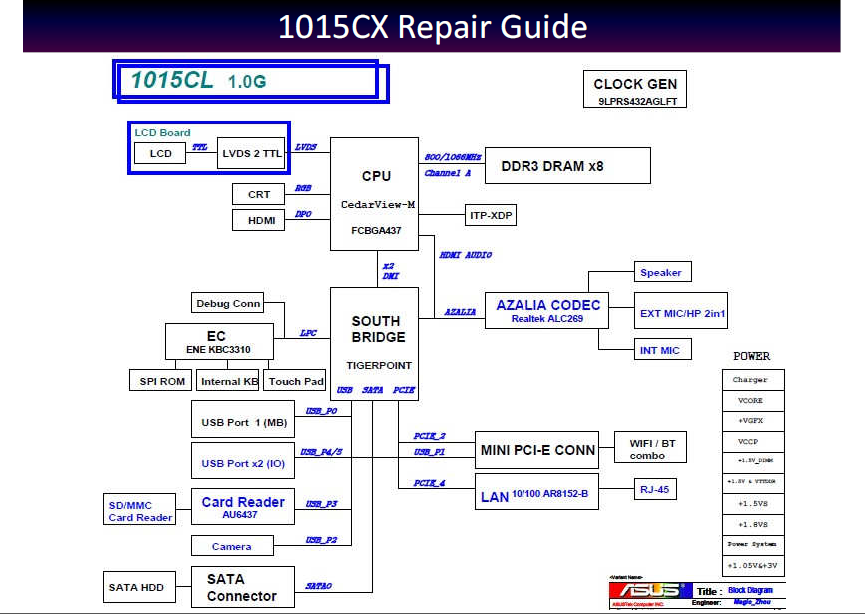Select the 'EXT MIC/HP 2in1' block

coord(681,311)
